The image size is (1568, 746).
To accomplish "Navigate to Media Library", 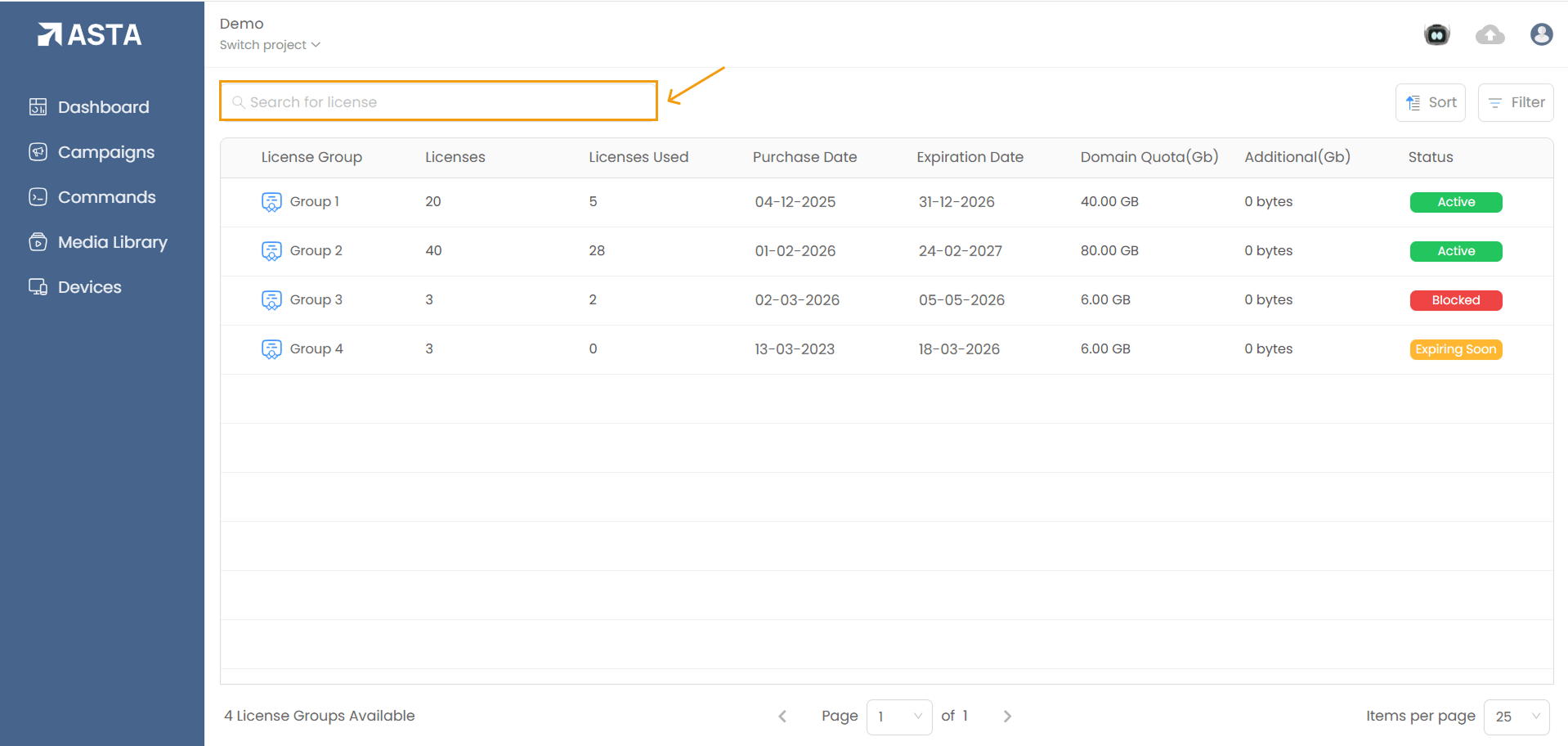I will coord(112,242).
